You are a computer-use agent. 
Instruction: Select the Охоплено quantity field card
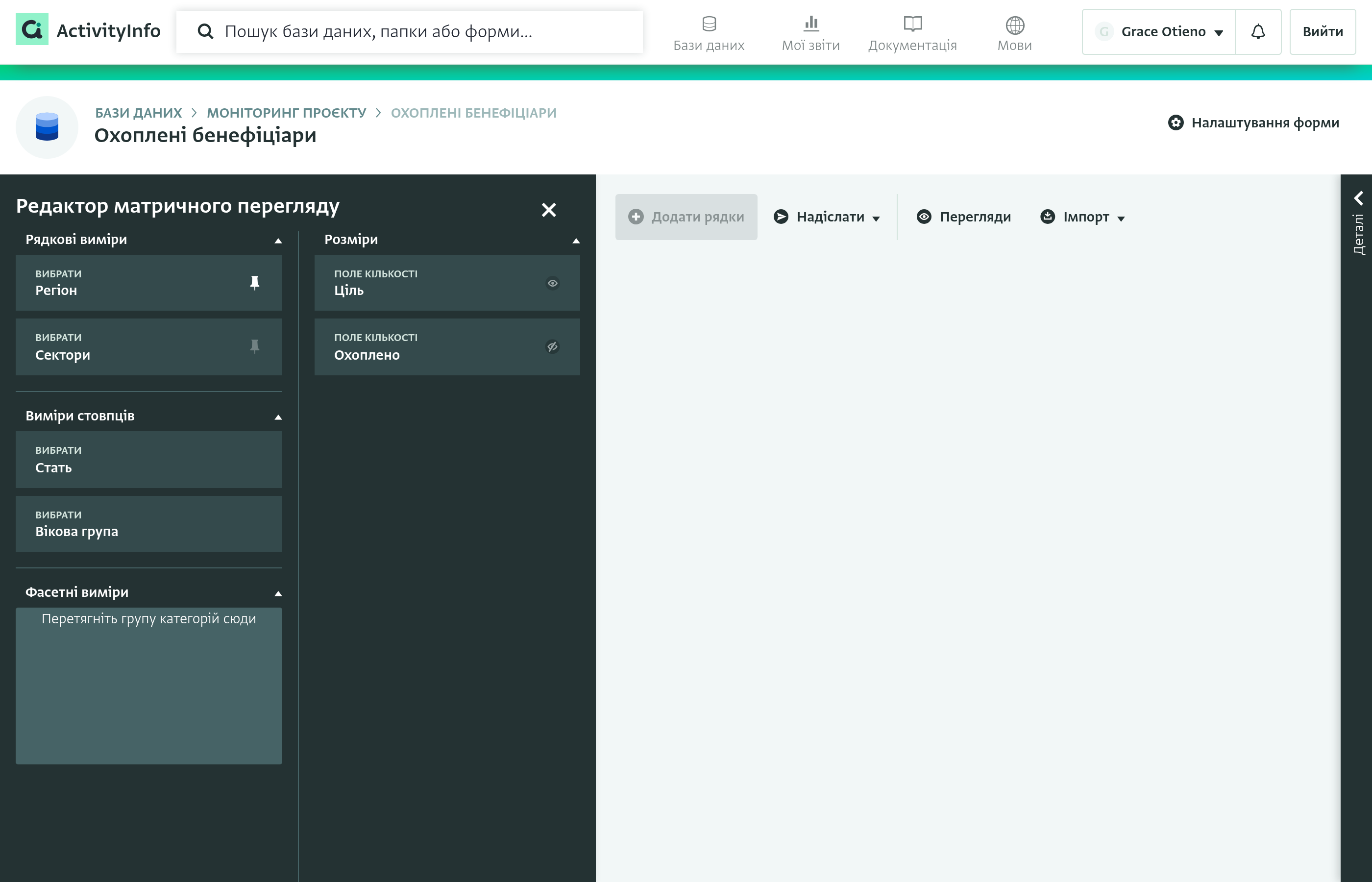(447, 347)
